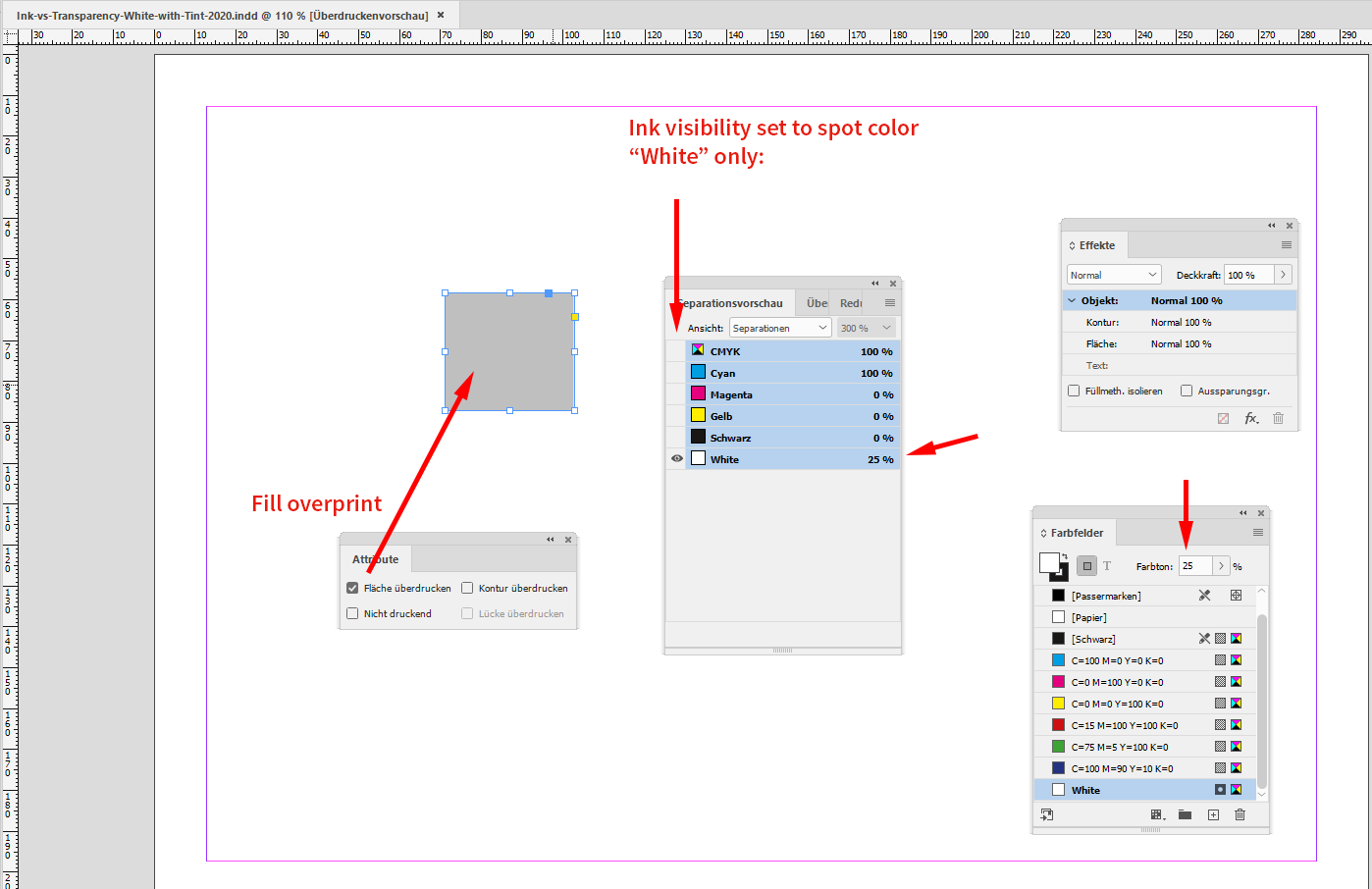Switch to the Attribute tab
This screenshot has width=1372, height=889.
click(377, 558)
